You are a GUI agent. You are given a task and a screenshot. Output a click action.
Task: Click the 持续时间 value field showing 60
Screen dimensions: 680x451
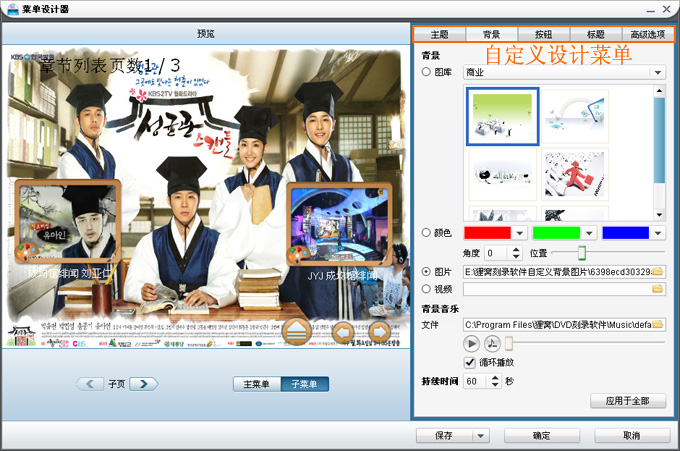point(477,381)
